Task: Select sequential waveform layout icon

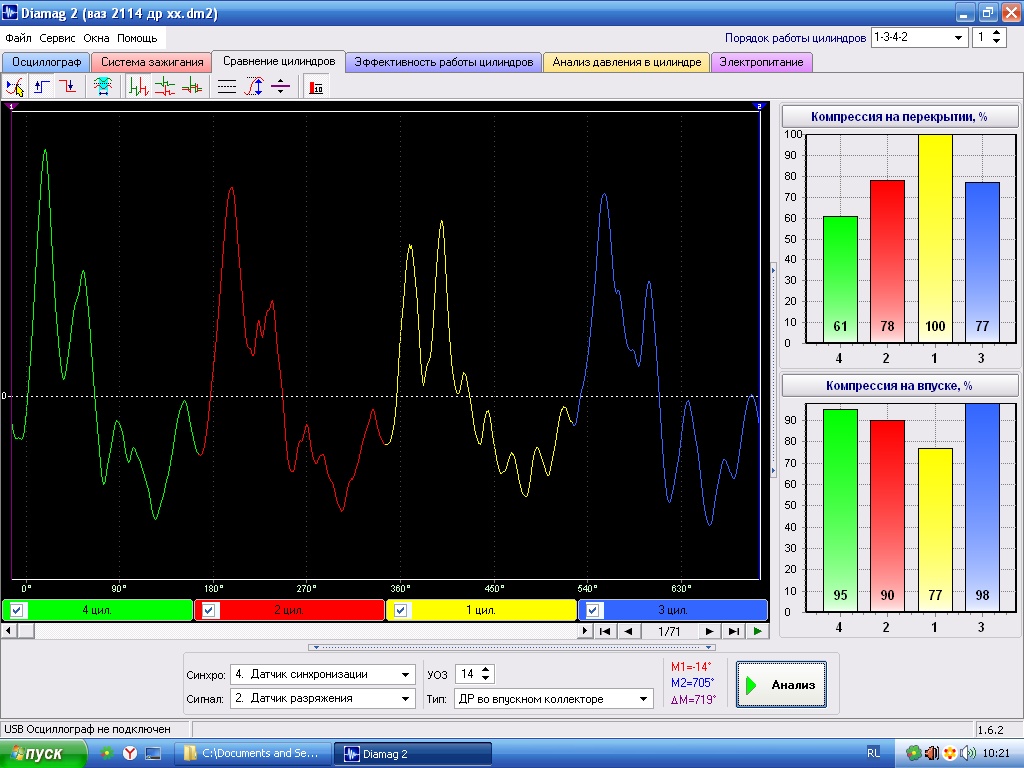Action: point(138,86)
